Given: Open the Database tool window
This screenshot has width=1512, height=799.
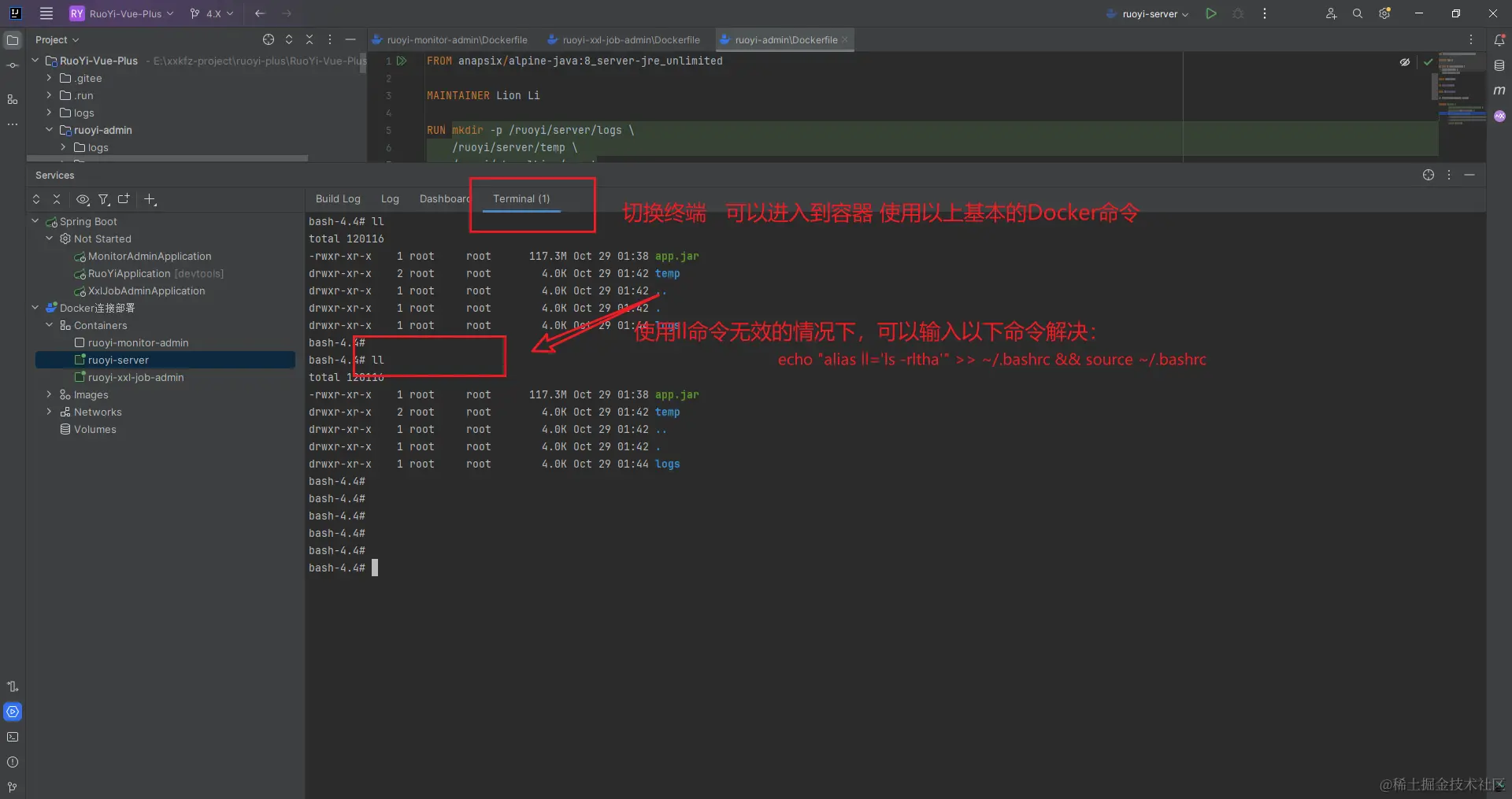Looking at the screenshot, I should [x=1499, y=65].
